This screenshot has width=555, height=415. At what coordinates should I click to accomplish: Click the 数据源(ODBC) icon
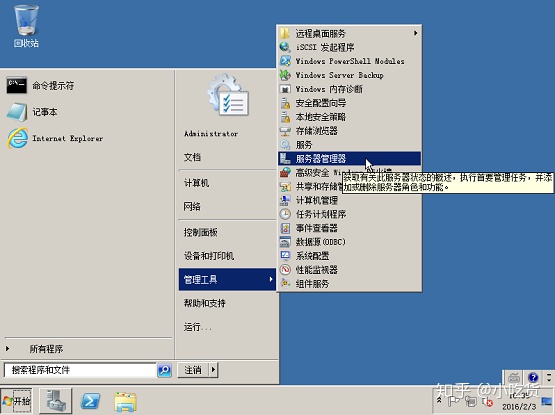pyautogui.click(x=285, y=242)
